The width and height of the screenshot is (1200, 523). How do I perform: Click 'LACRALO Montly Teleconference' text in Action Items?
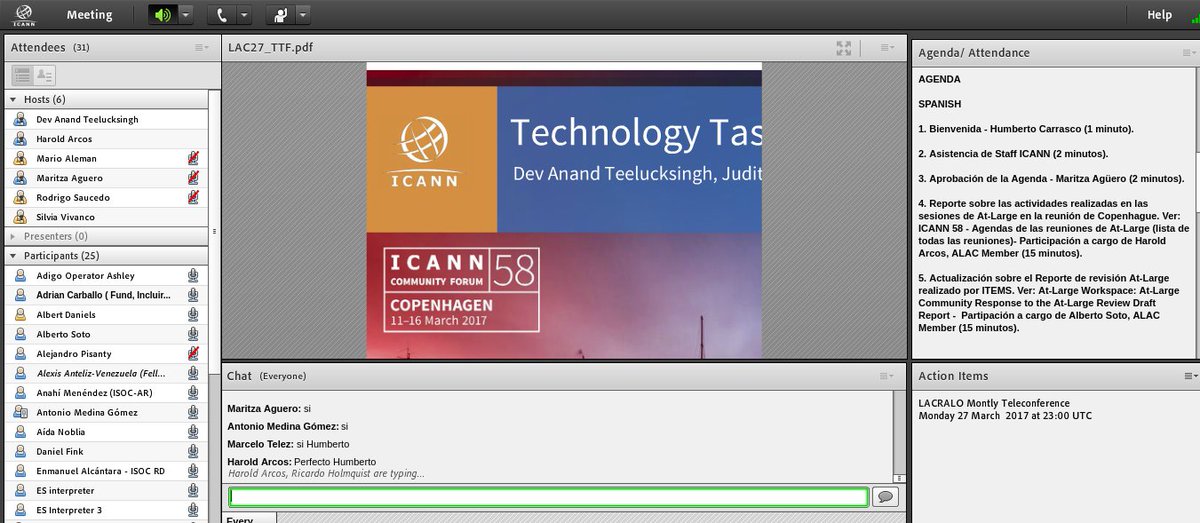click(994, 403)
